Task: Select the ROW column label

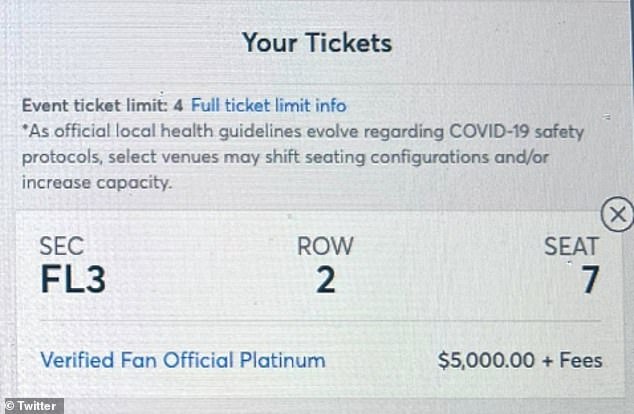Action: click(x=325, y=247)
